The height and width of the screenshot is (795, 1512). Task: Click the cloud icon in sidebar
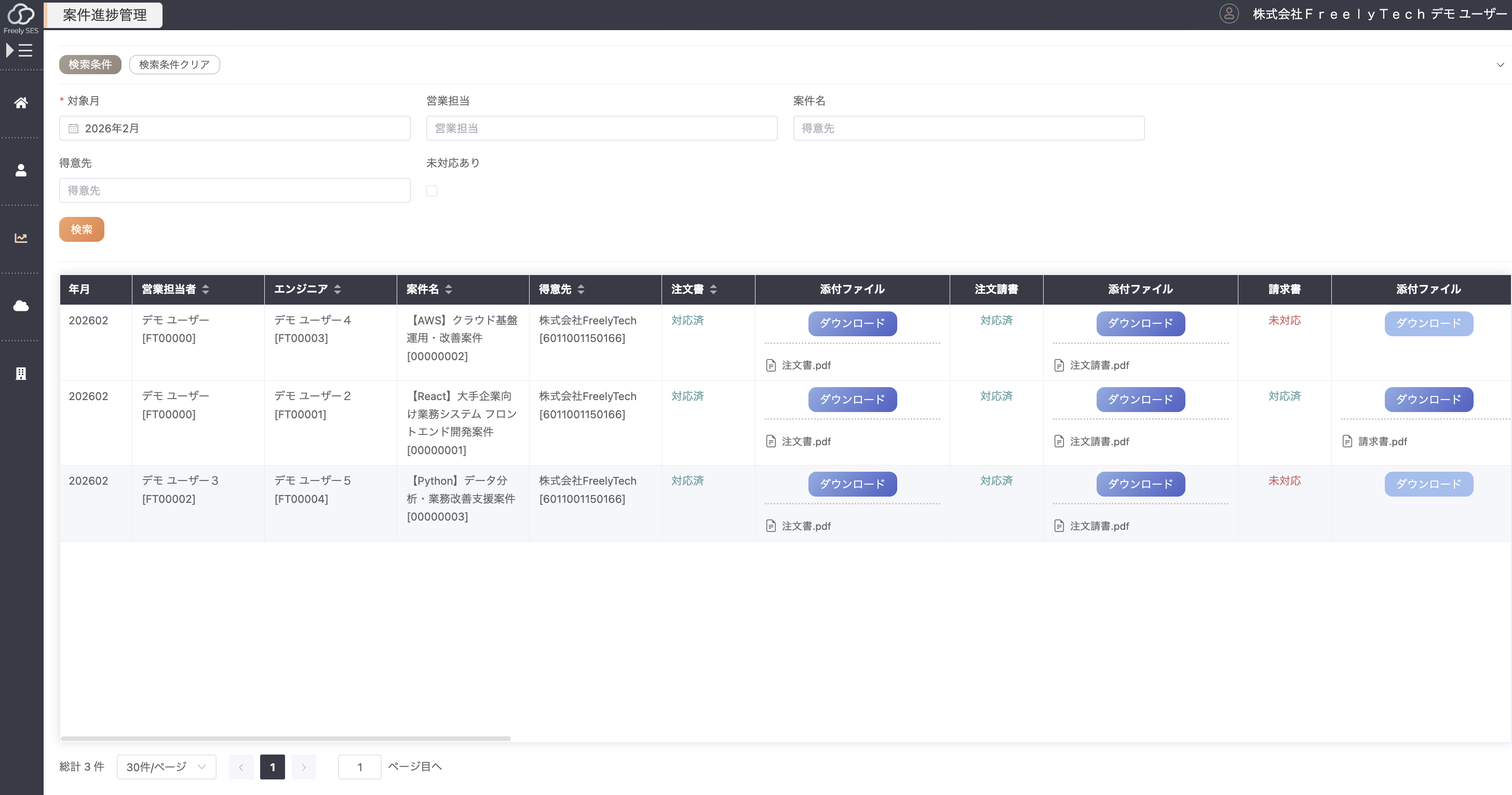[21, 306]
